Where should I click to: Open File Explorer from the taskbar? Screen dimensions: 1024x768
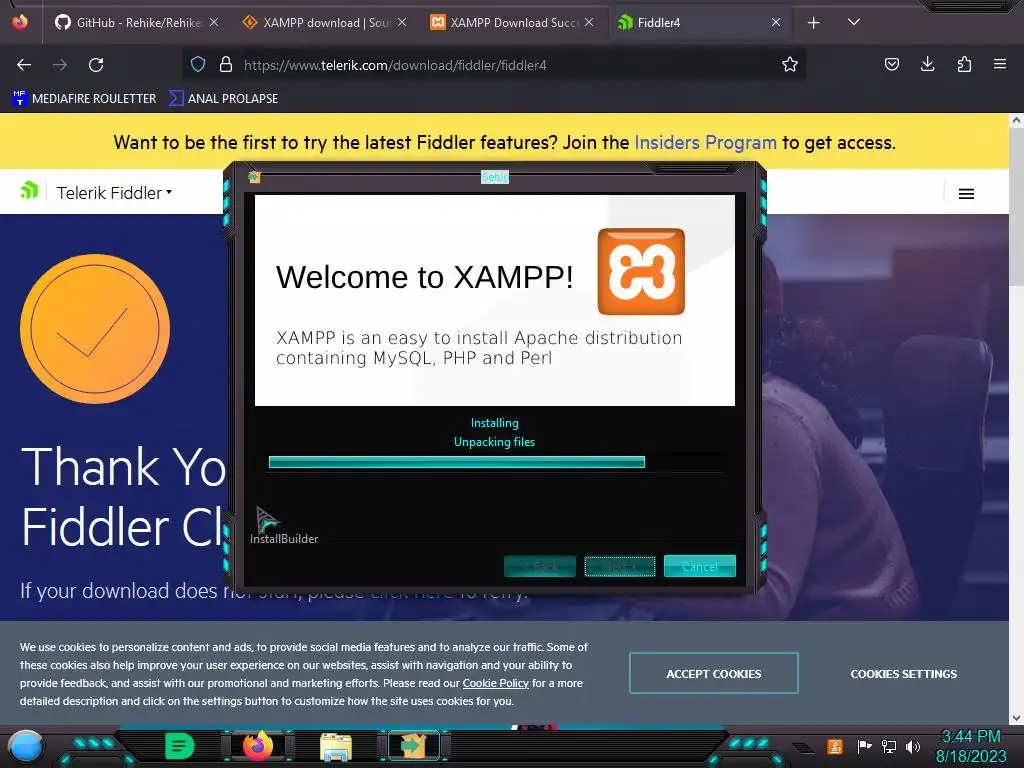336,746
